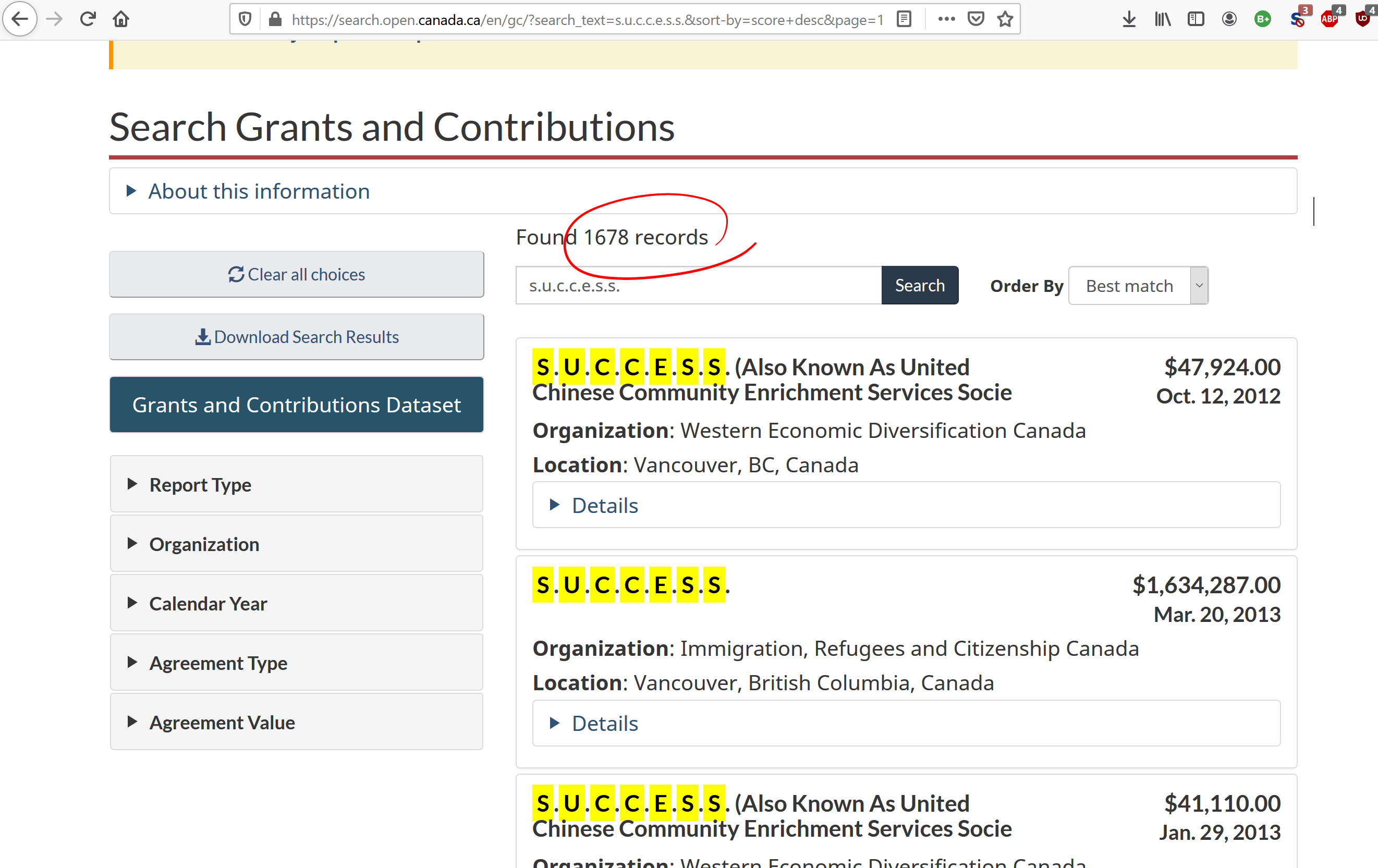Click the URL address field
This screenshot has height=868, width=1378.
tap(587, 19)
